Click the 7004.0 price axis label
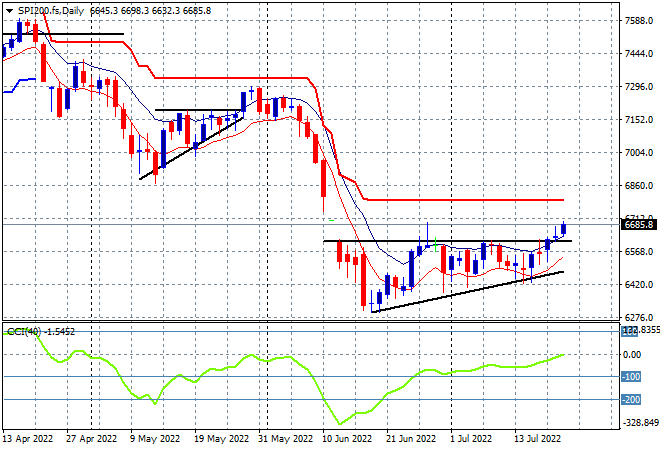The height and width of the screenshot is (450, 660). [x=639, y=153]
